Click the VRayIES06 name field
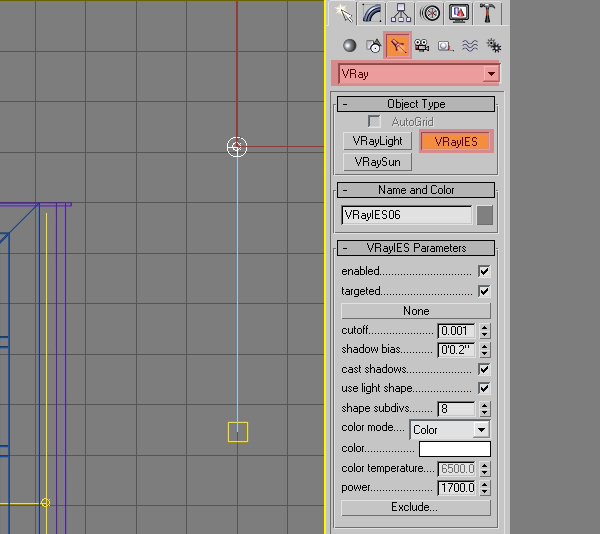The height and width of the screenshot is (534, 600). coord(406,215)
